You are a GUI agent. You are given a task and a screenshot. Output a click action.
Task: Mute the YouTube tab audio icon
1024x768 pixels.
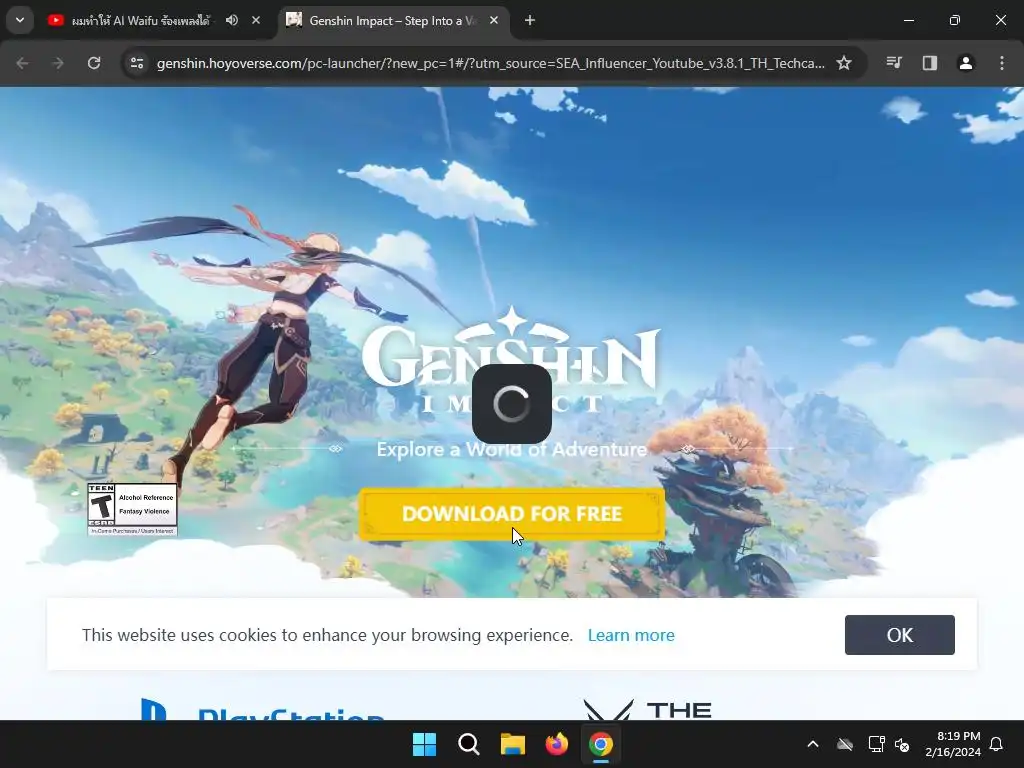tap(232, 20)
